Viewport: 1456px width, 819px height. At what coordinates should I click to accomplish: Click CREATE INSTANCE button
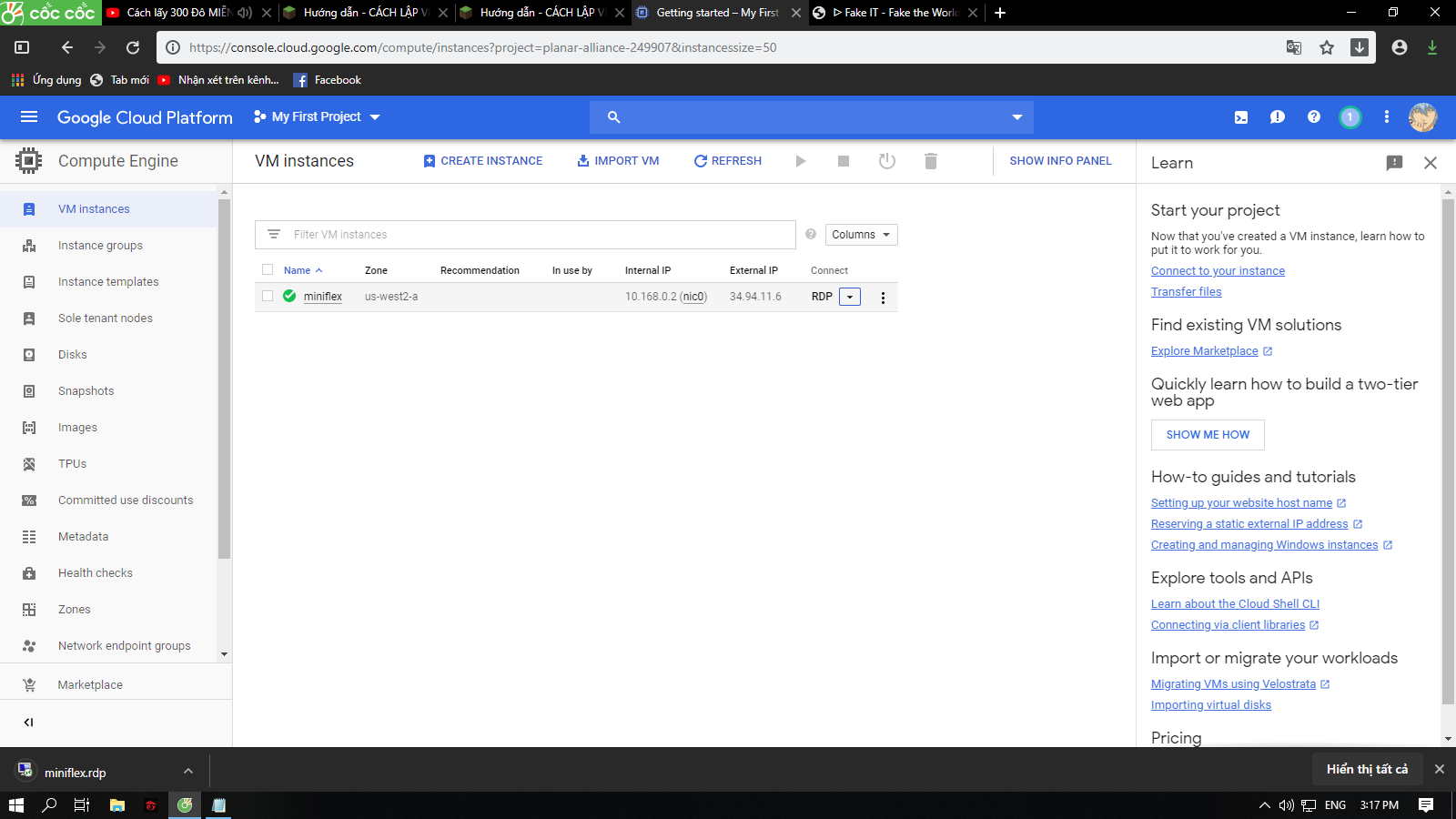point(482,161)
